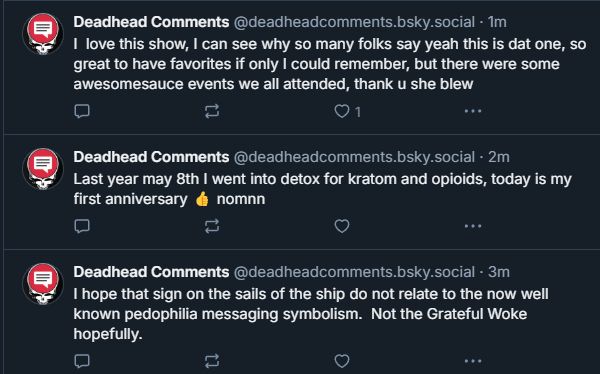
Task: Open Deadhead Comments avatar on the second post
Action: click(x=43, y=169)
